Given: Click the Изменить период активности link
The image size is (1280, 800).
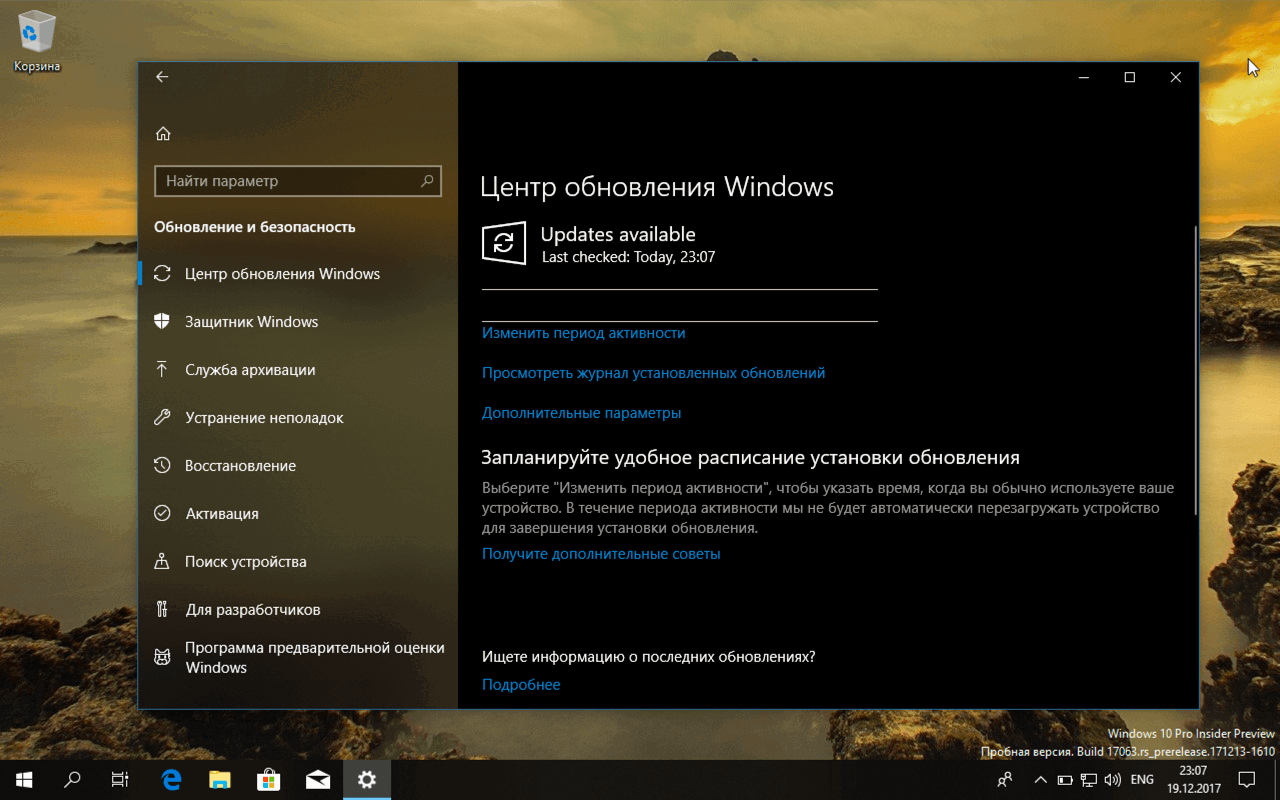Looking at the screenshot, I should point(584,333).
